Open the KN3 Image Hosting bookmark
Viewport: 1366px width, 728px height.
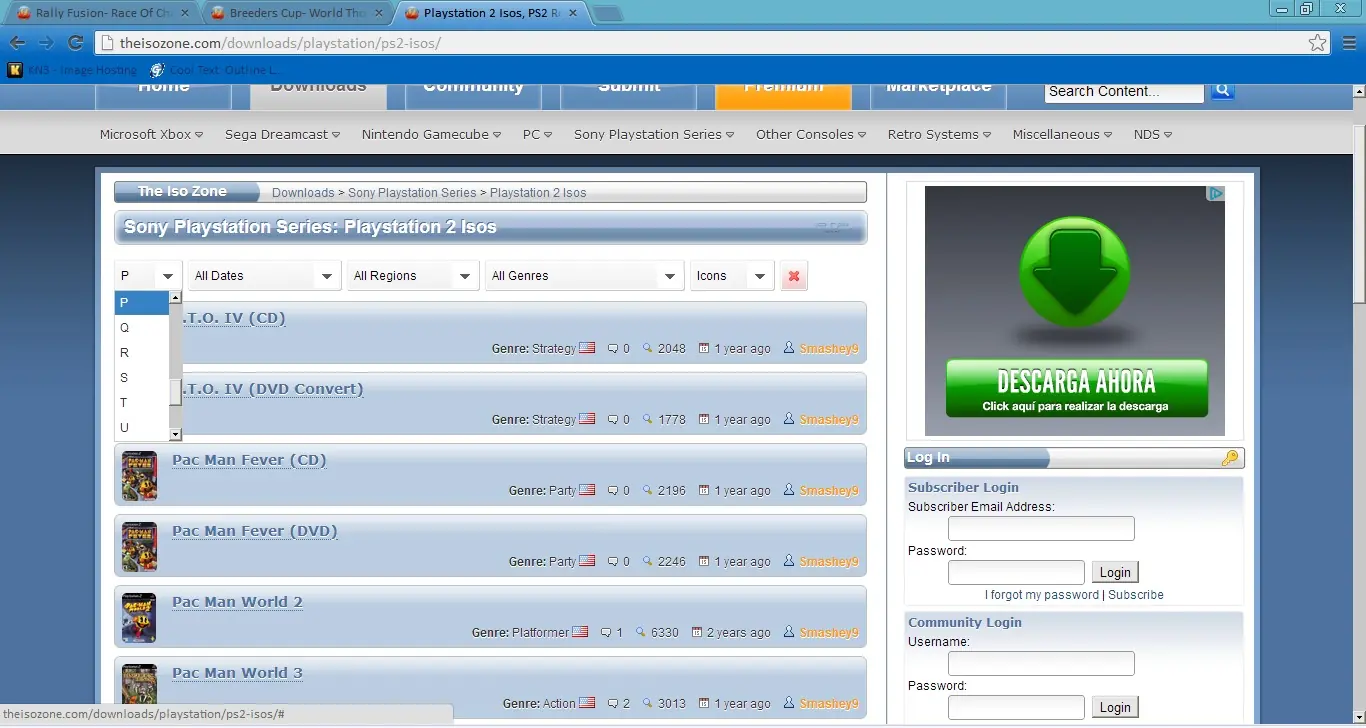(x=72, y=70)
